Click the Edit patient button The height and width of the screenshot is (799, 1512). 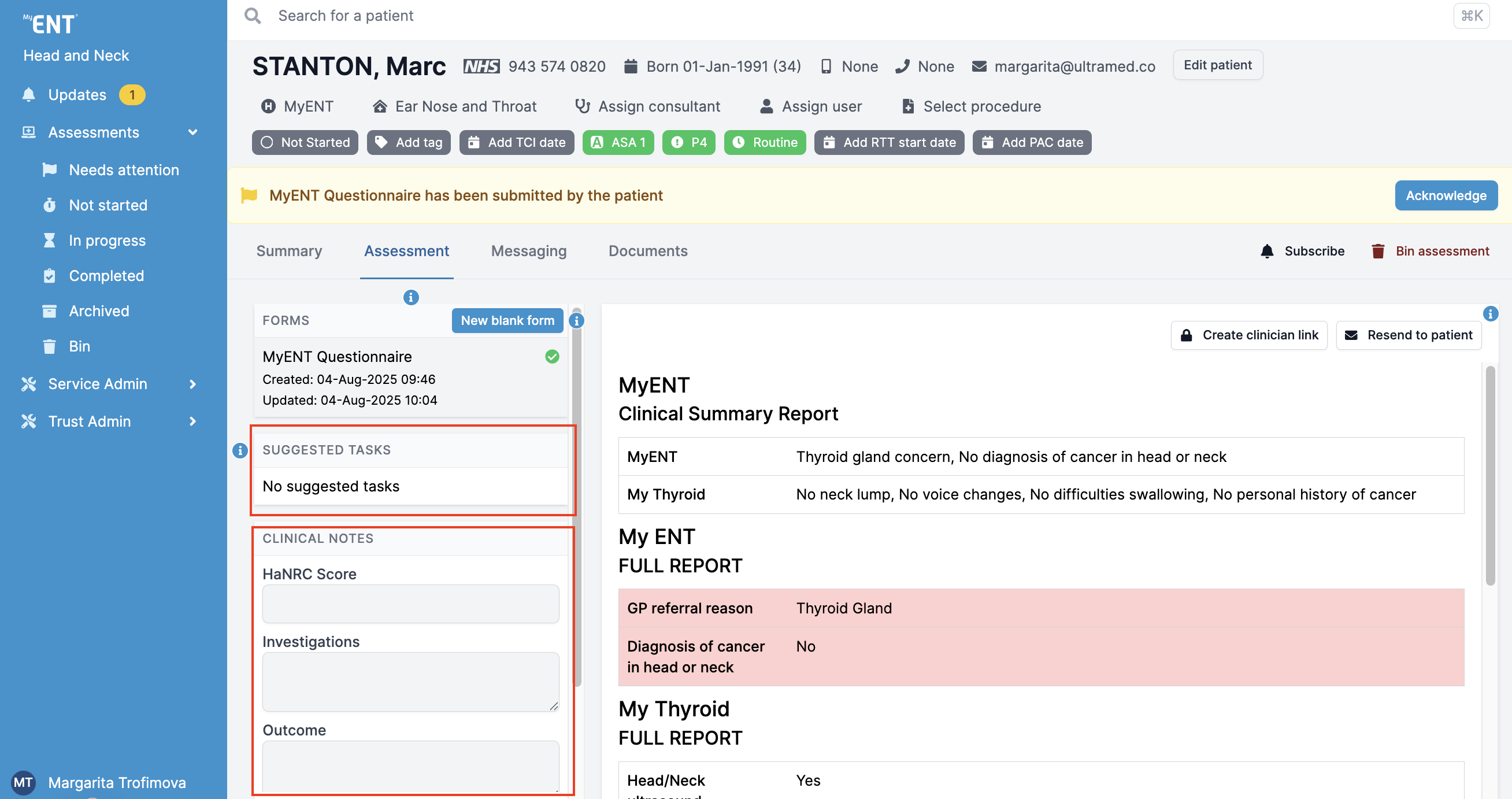coord(1217,65)
